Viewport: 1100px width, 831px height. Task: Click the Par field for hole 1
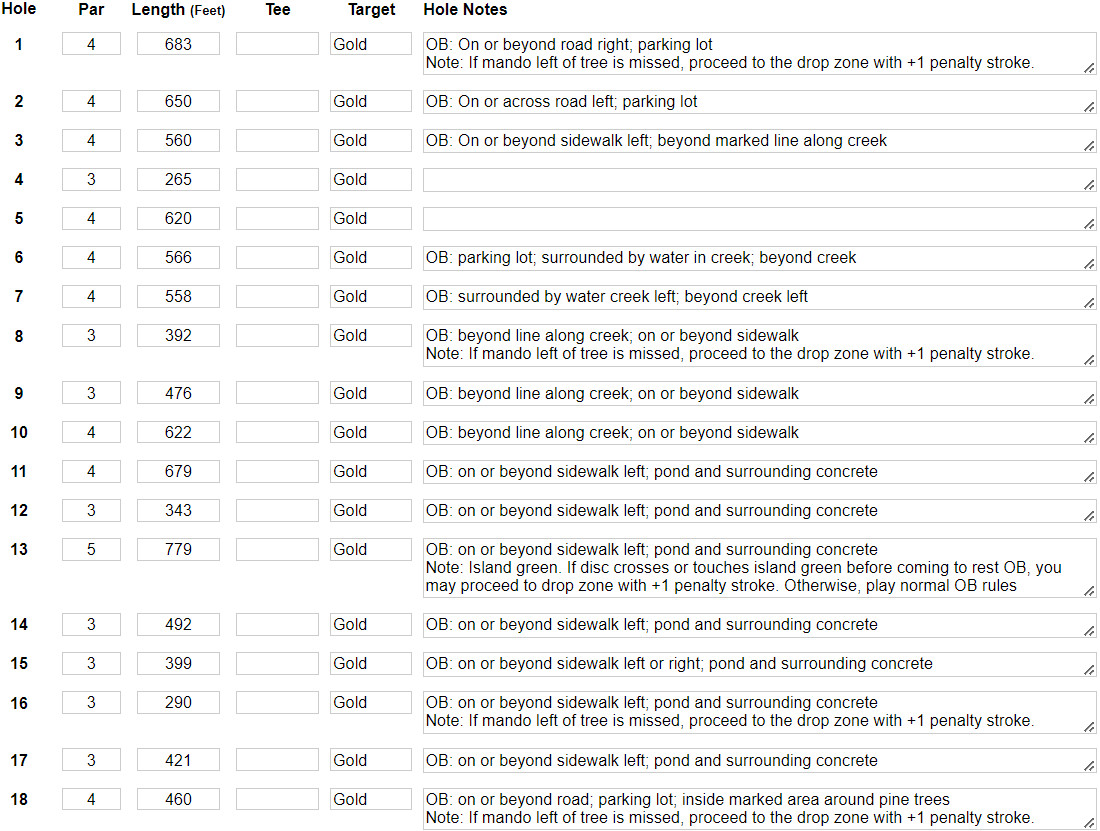91,44
